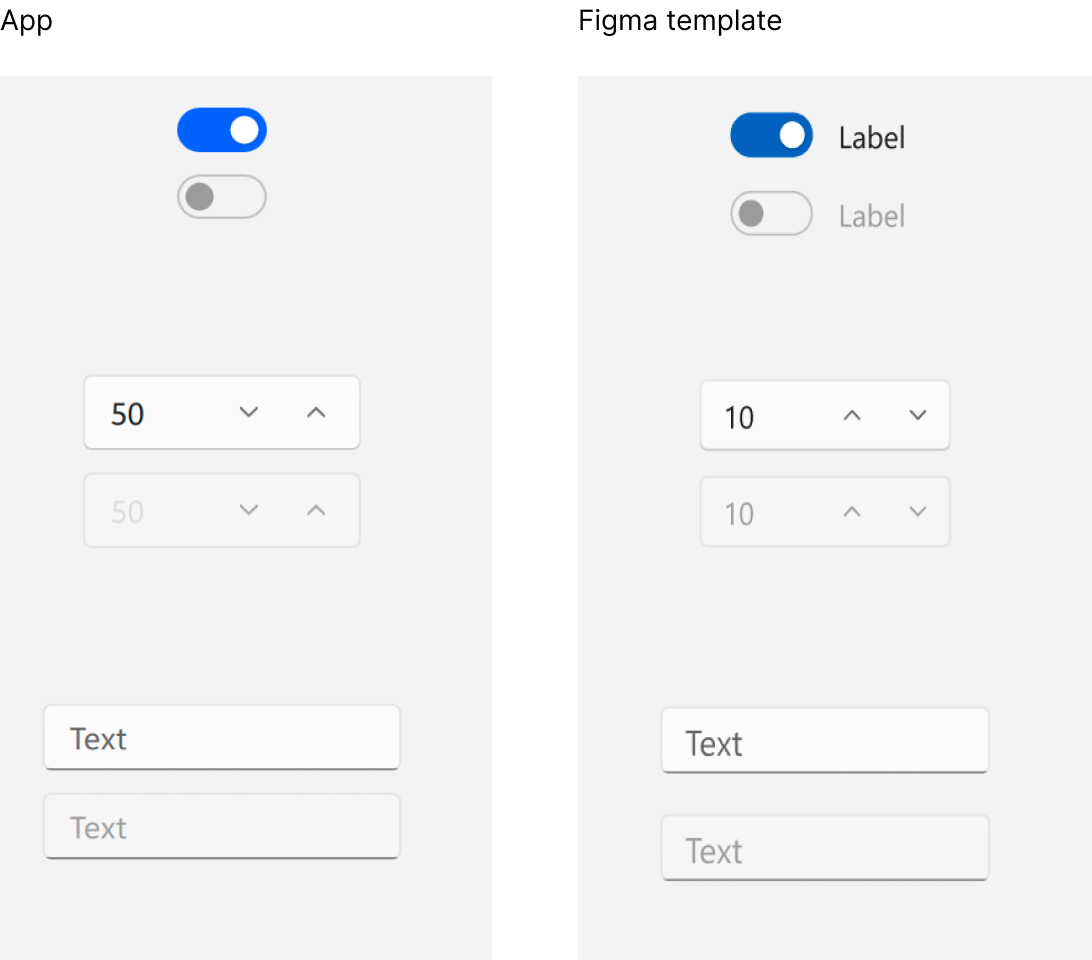
Task: Disable the blue Label toggle
Action: [772, 135]
